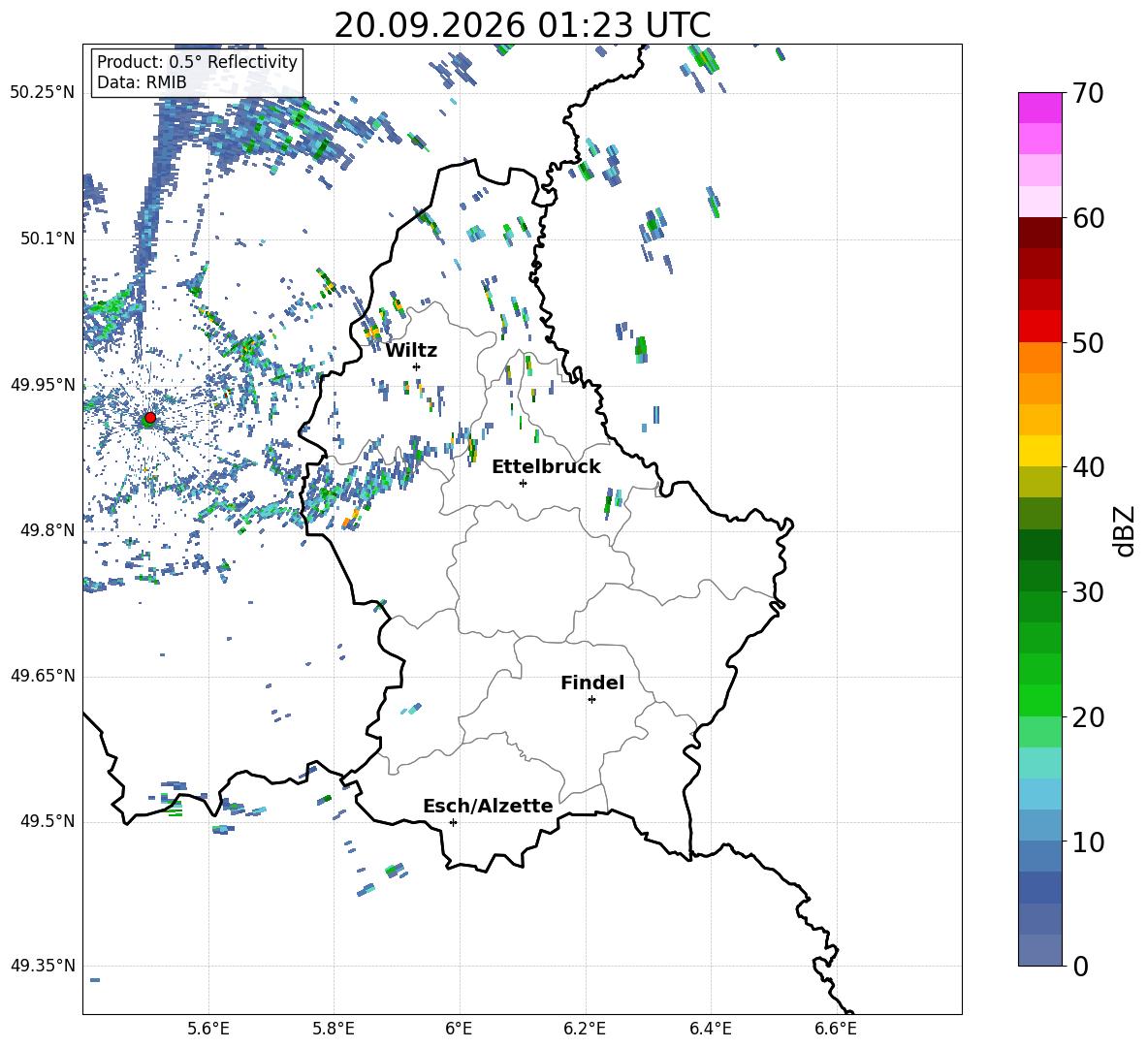Click the red 50 dBZ colorbar segment
The width and height of the screenshot is (1148, 1048).
1039,327
